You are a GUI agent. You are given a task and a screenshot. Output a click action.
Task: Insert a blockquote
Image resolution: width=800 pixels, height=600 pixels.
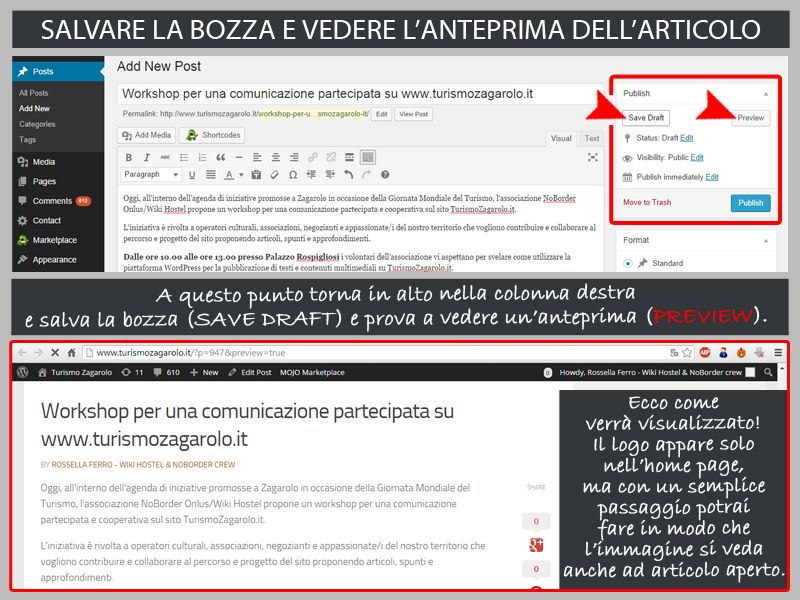tap(221, 158)
